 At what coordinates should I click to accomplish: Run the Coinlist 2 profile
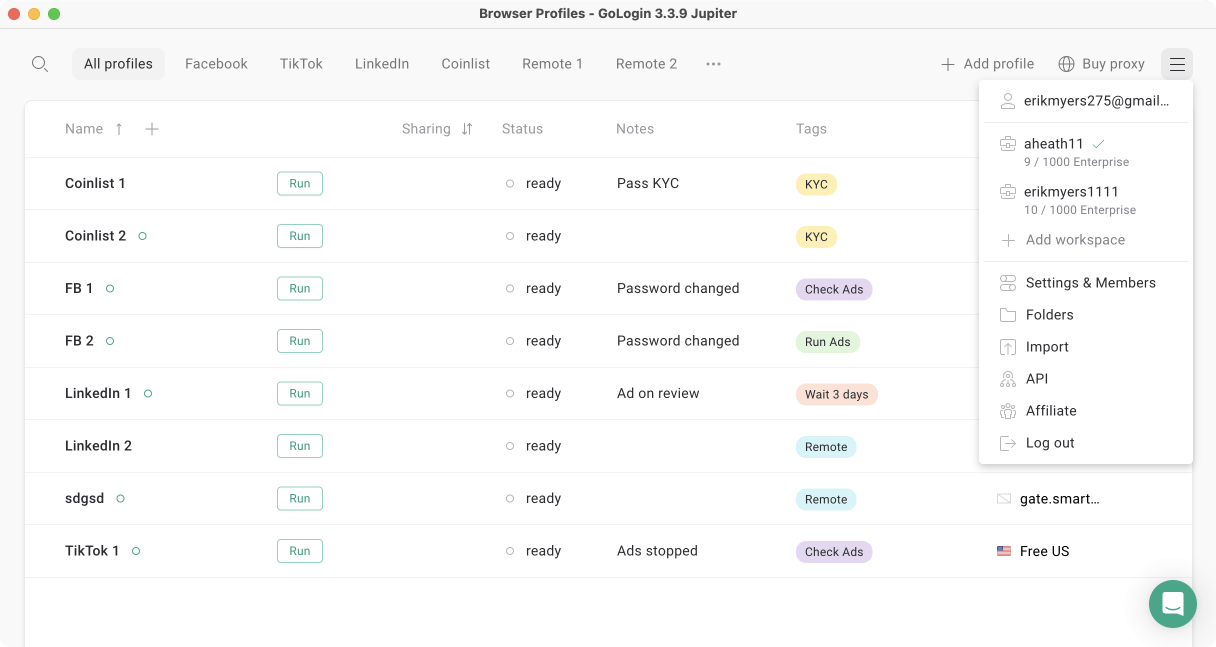300,236
